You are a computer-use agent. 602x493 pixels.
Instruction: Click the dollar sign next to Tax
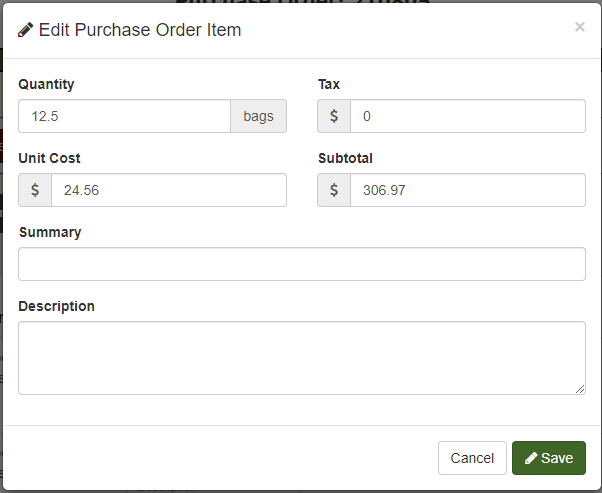pyautogui.click(x=334, y=116)
